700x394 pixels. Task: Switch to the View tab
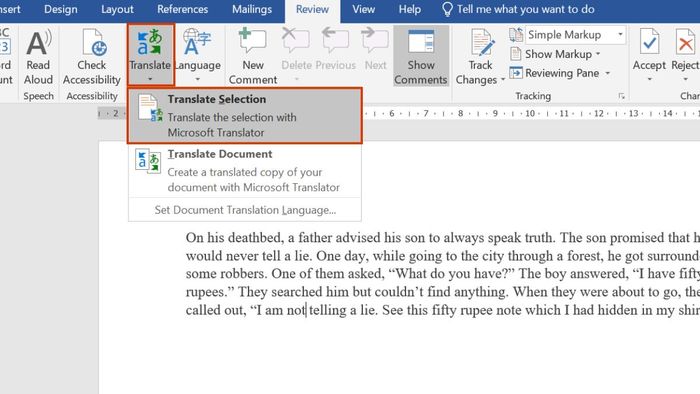tap(363, 9)
